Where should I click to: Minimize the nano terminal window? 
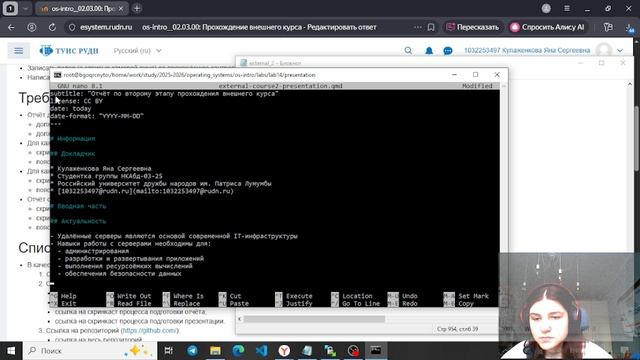pyautogui.click(x=454, y=75)
